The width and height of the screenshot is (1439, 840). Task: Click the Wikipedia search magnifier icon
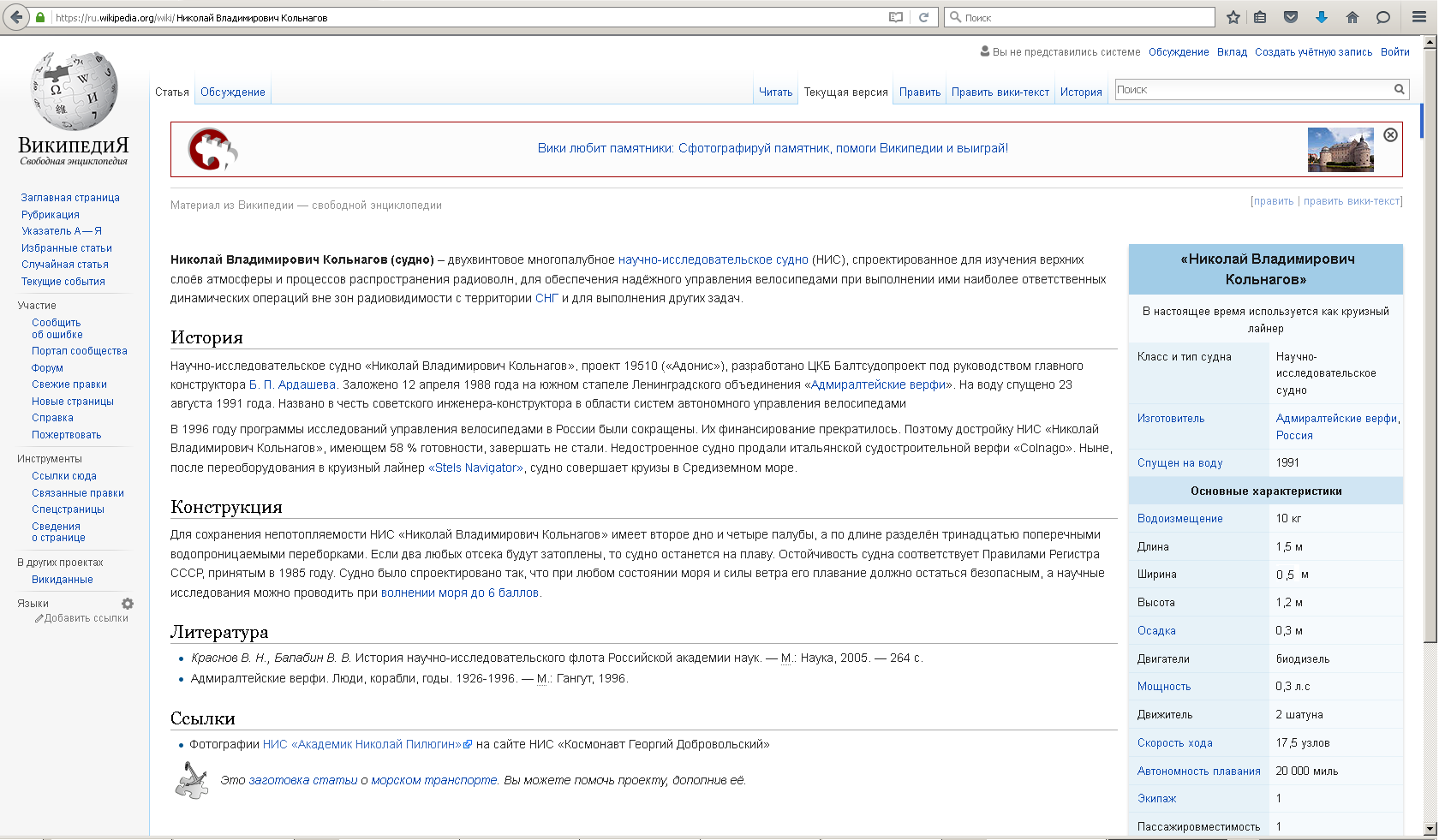[x=1399, y=89]
